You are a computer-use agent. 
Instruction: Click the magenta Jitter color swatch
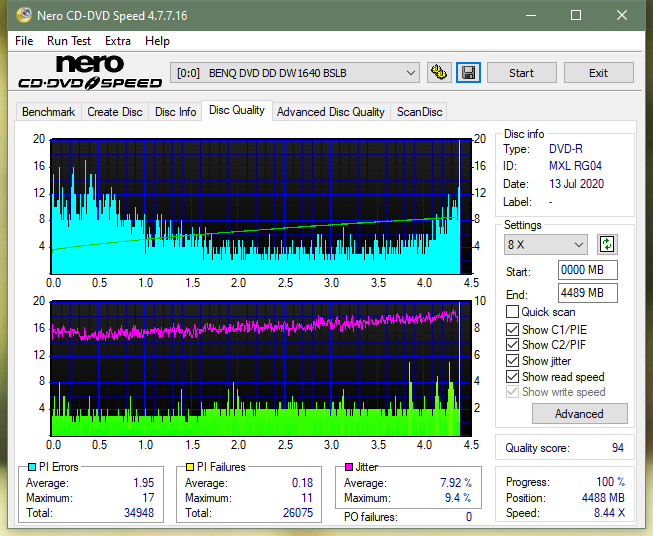click(349, 467)
